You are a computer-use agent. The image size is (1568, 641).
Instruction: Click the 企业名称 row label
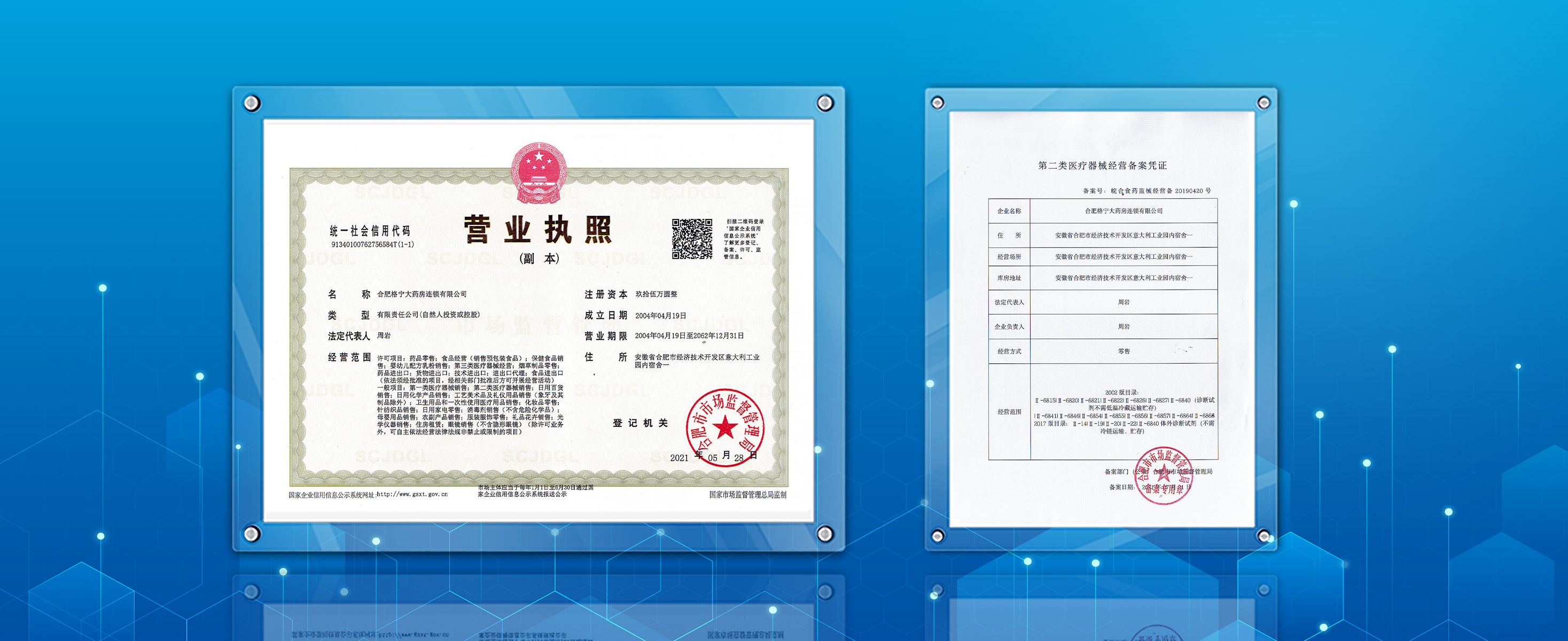point(1009,211)
